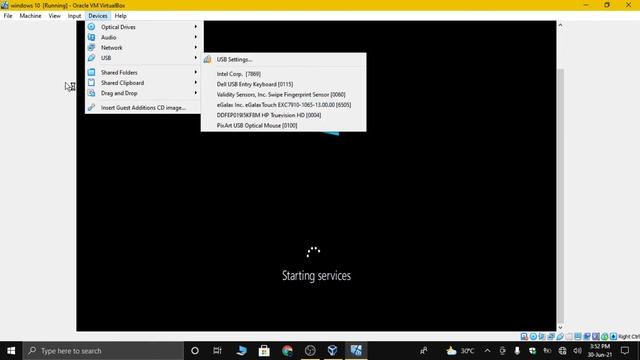Open USB Settings from the submenu
Screen dimensions: 640x360
[283, 60]
